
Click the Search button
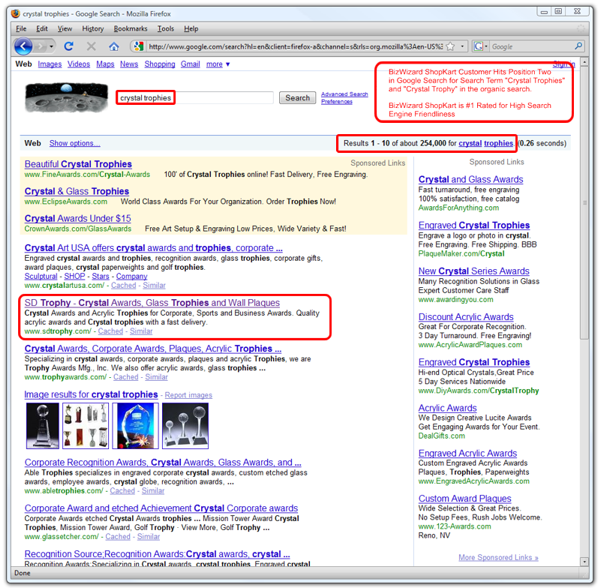[297, 98]
